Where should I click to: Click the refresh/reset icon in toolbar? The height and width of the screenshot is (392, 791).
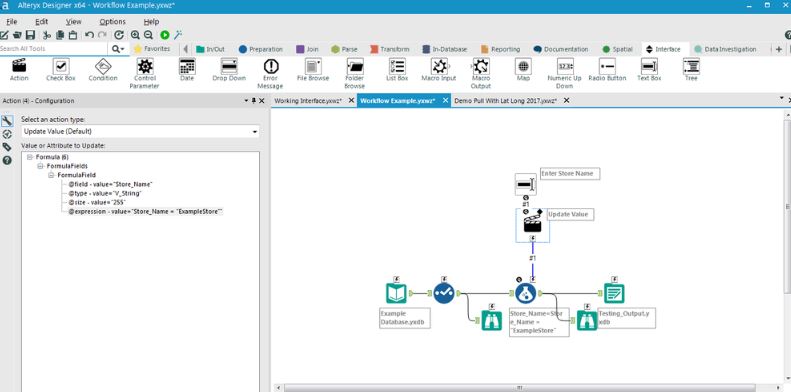(119, 35)
